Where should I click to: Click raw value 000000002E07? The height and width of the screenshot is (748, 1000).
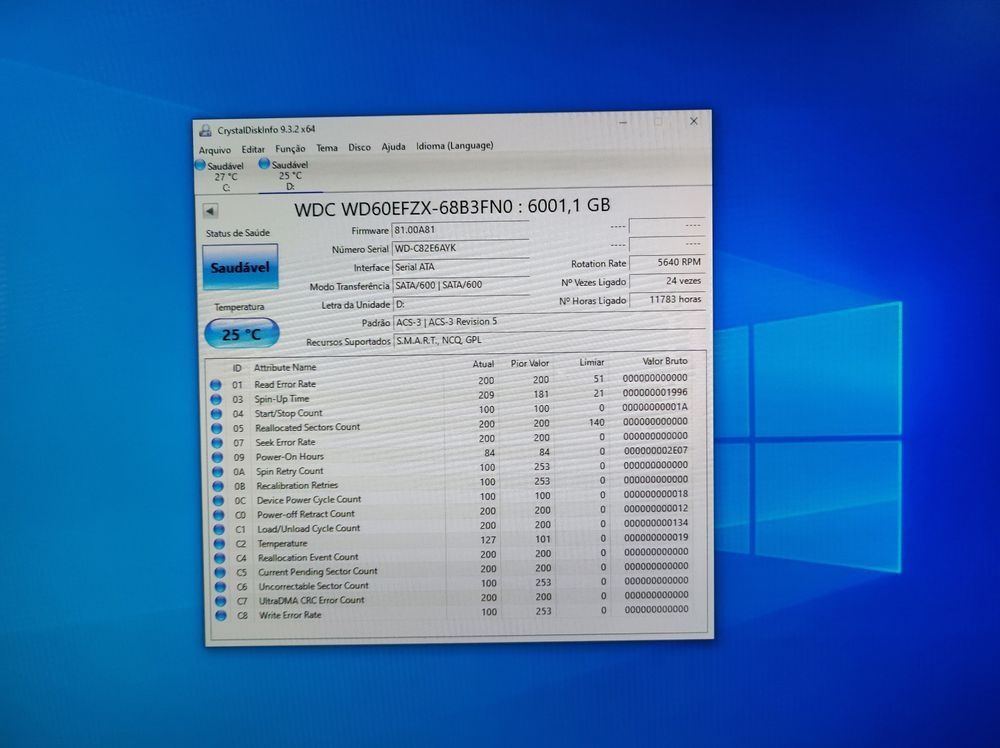(x=656, y=450)
